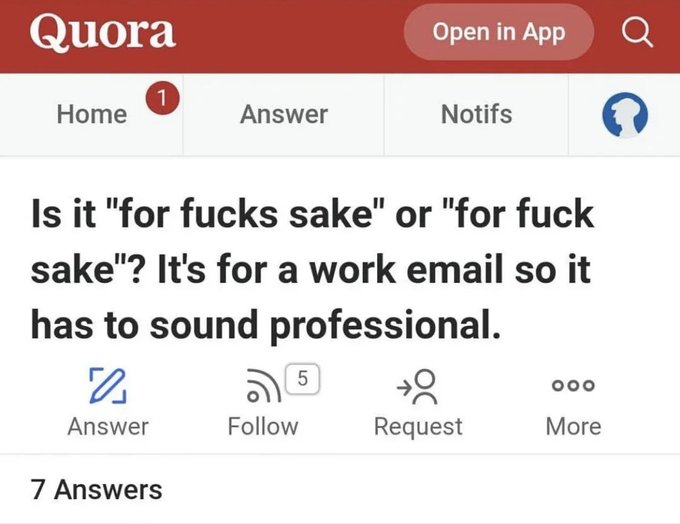Click the Quora logo
This screenshot has width=680, height=524.
(103, 32)
